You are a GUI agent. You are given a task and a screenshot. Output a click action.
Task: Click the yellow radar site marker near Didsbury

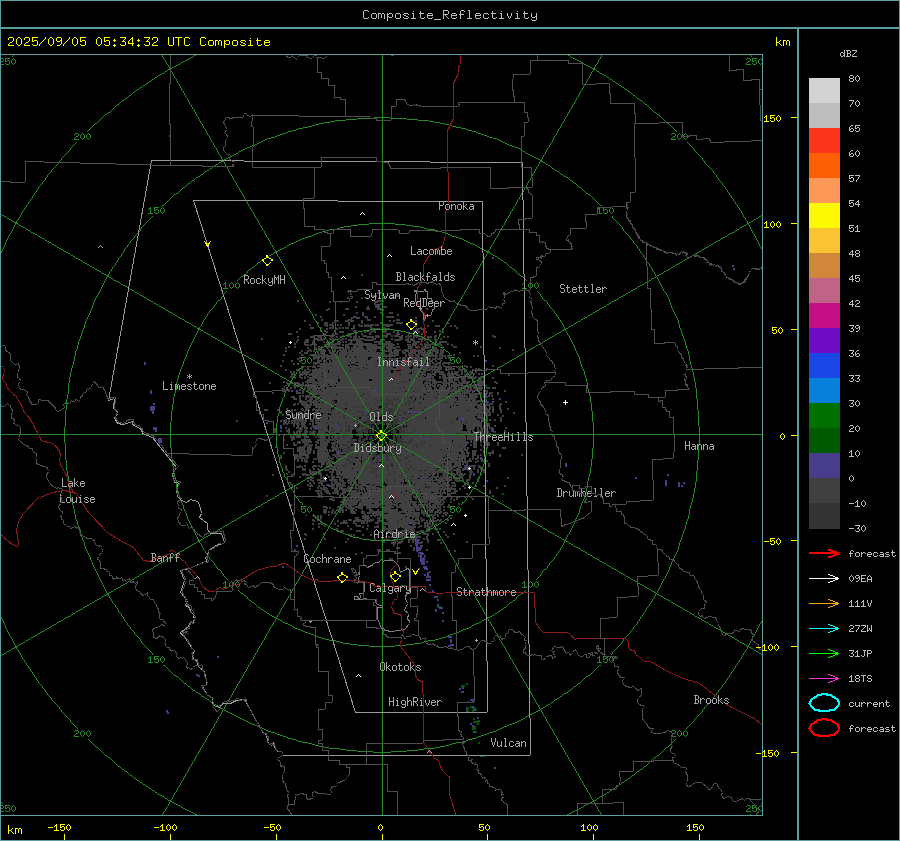382,435
